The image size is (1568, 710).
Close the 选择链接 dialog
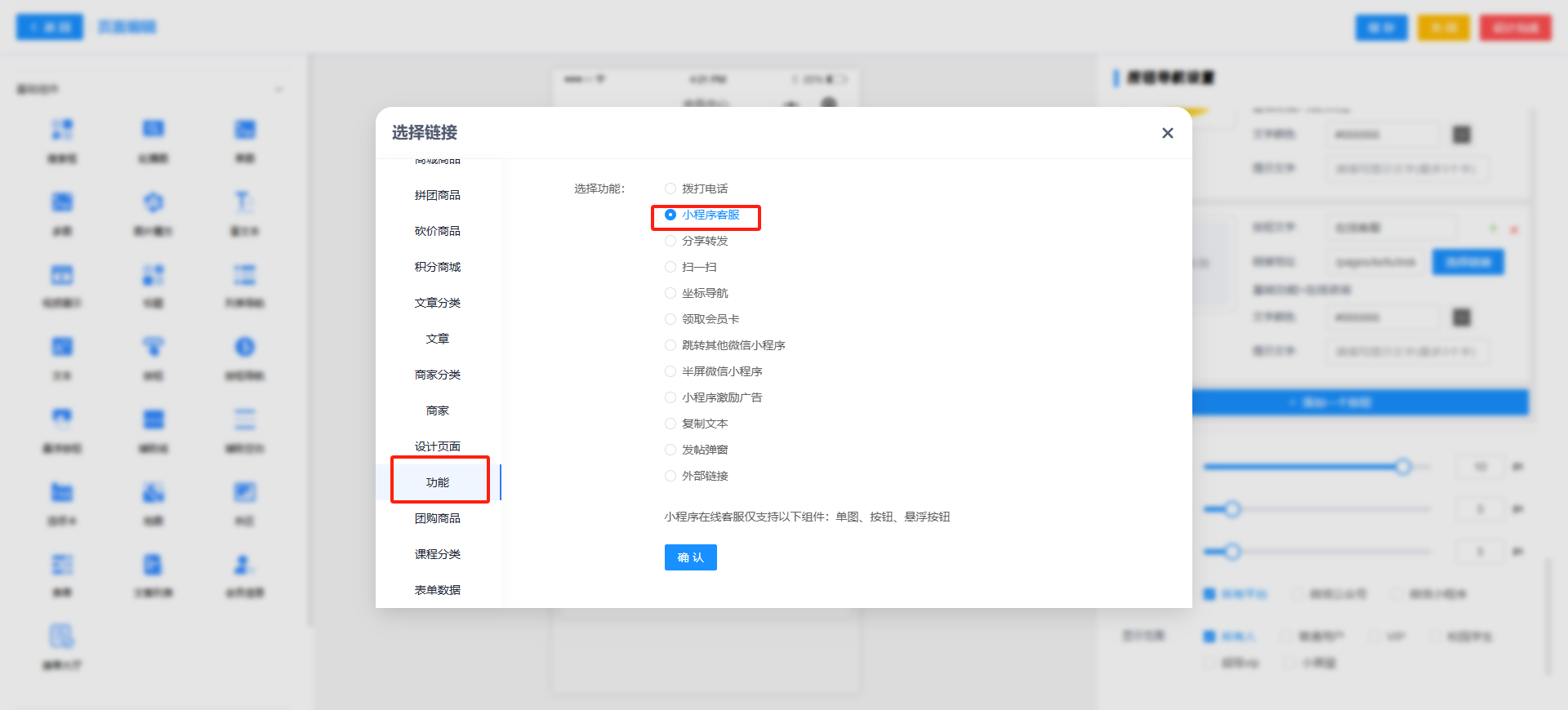point(1167,133)
